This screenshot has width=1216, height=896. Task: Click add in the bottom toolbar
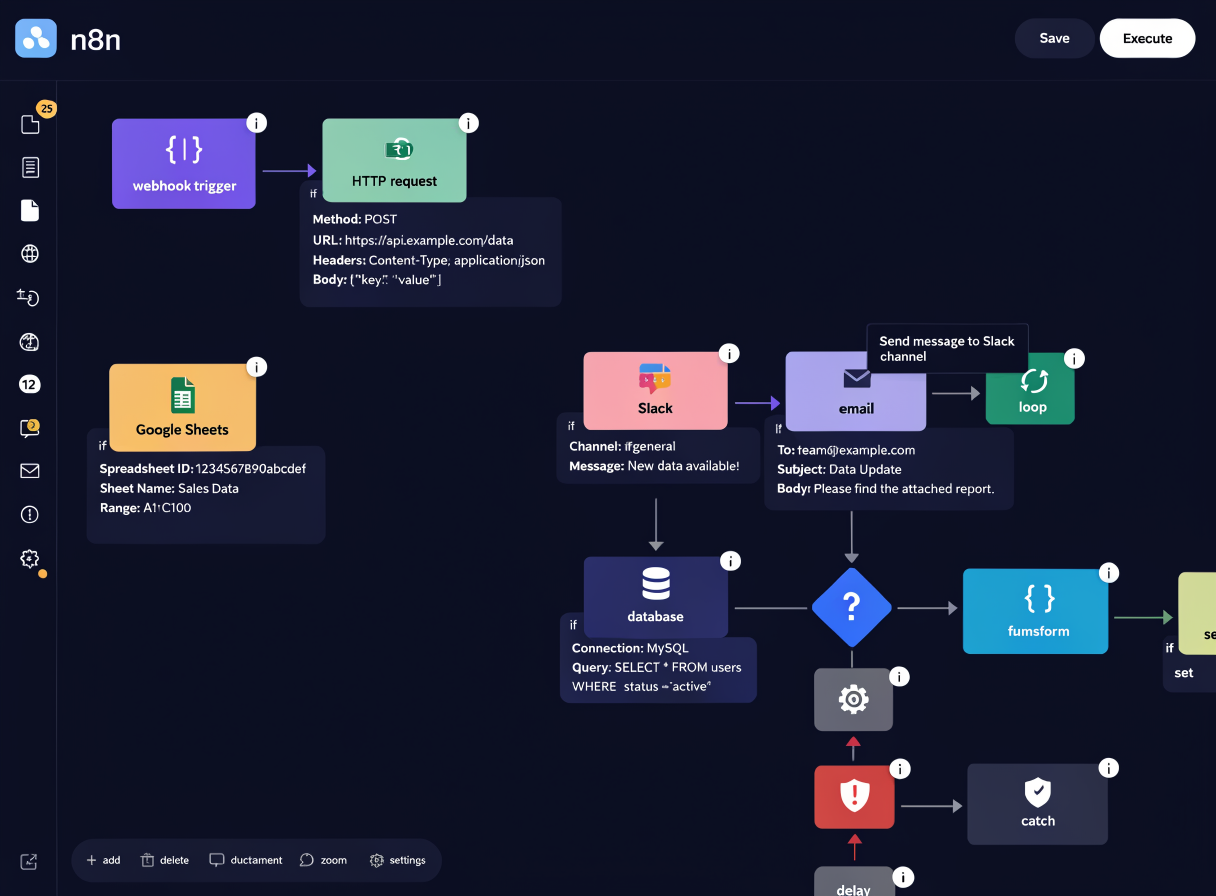(103, 860)
